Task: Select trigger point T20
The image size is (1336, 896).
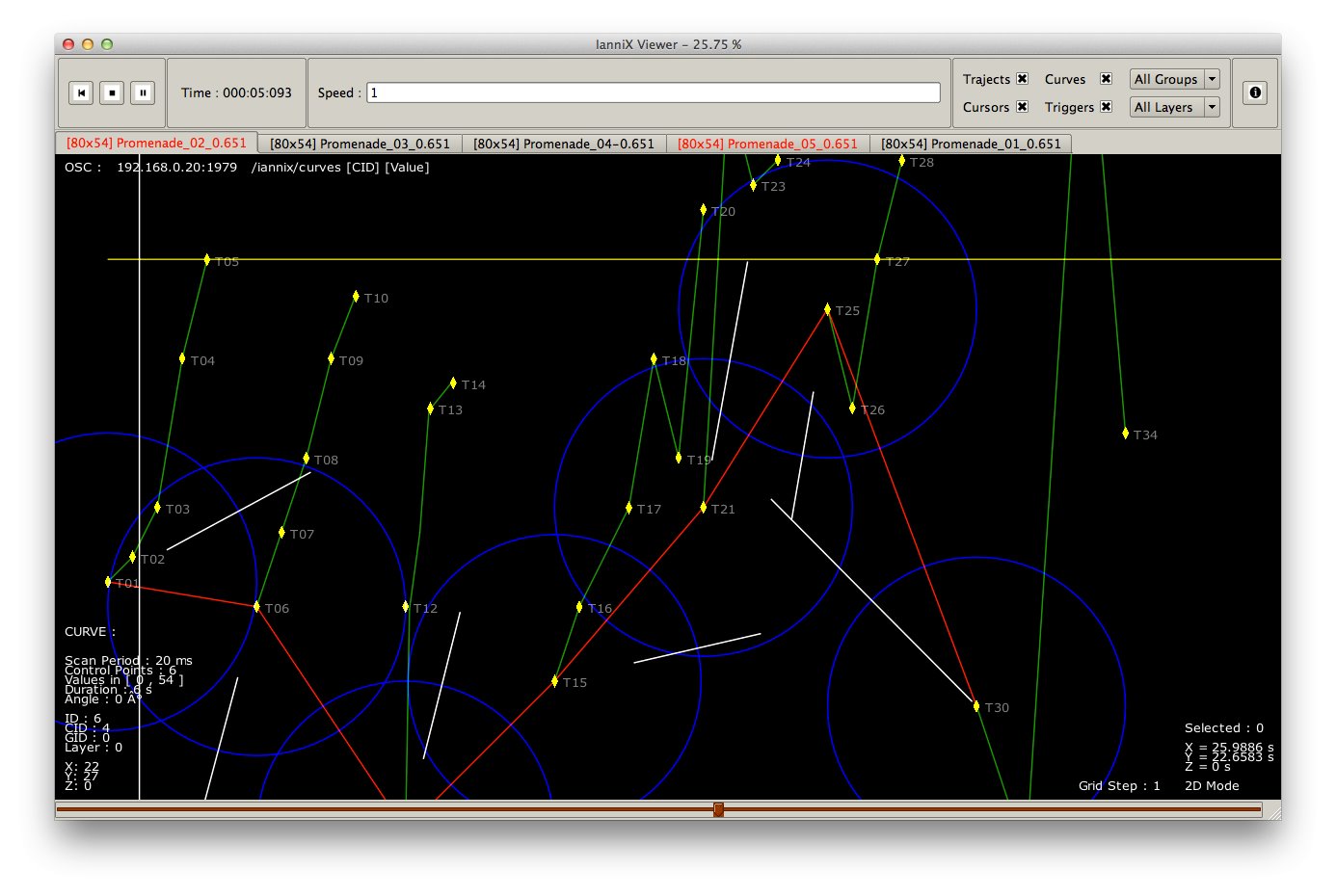Action: [703, 209]
